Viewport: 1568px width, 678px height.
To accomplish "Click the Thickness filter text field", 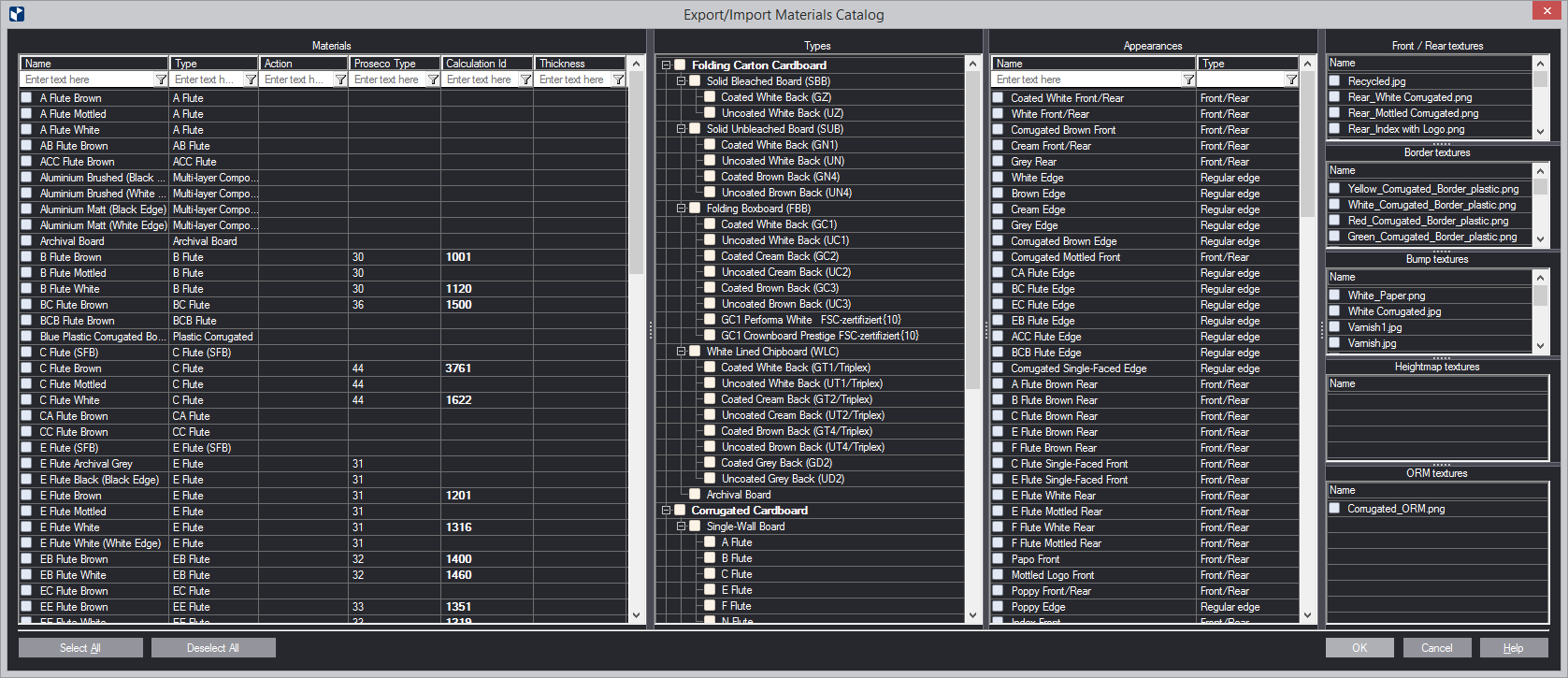I will click(x=573, y=79).
